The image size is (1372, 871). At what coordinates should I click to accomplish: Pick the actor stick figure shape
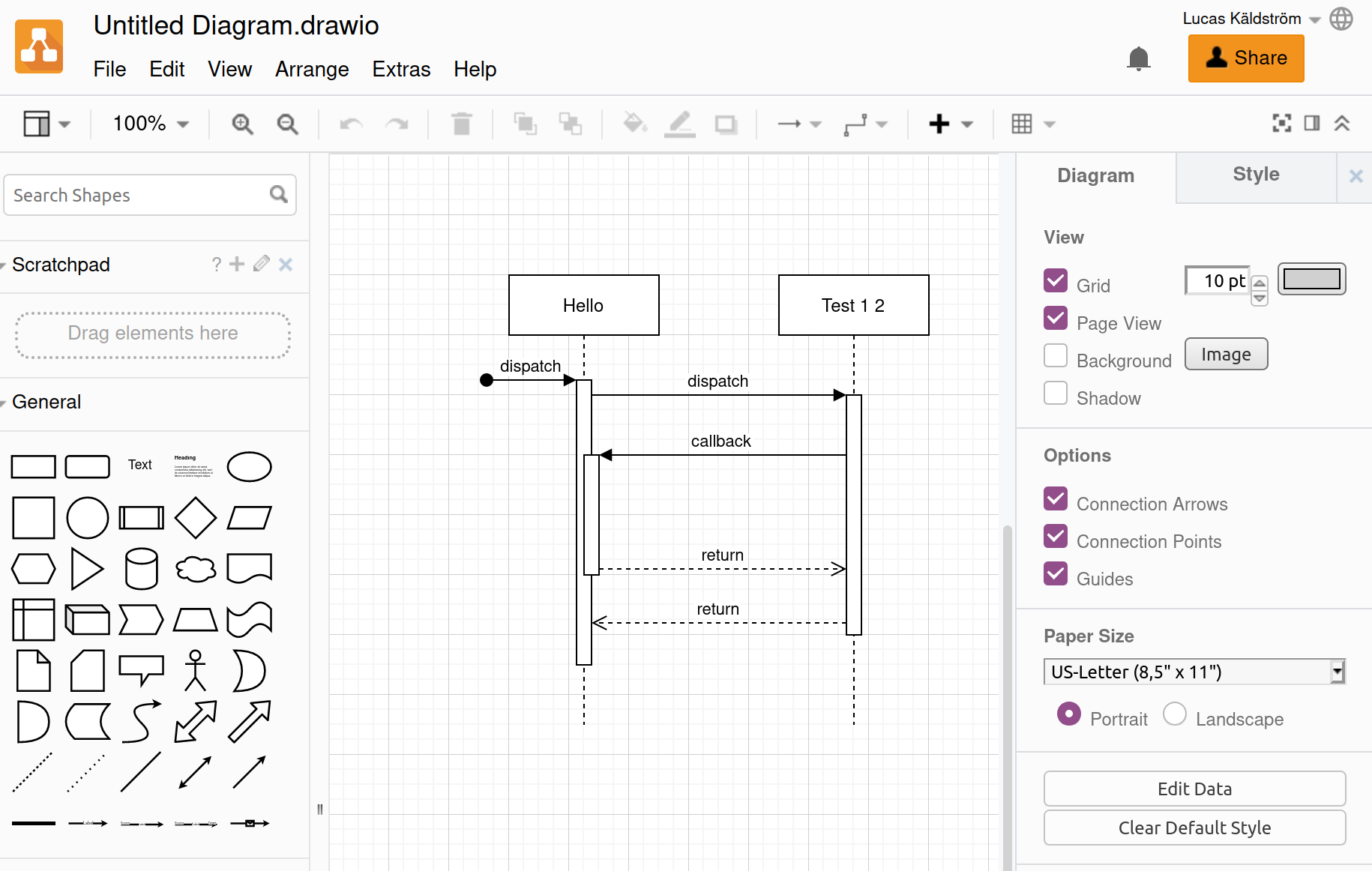(x=195, y=669)
